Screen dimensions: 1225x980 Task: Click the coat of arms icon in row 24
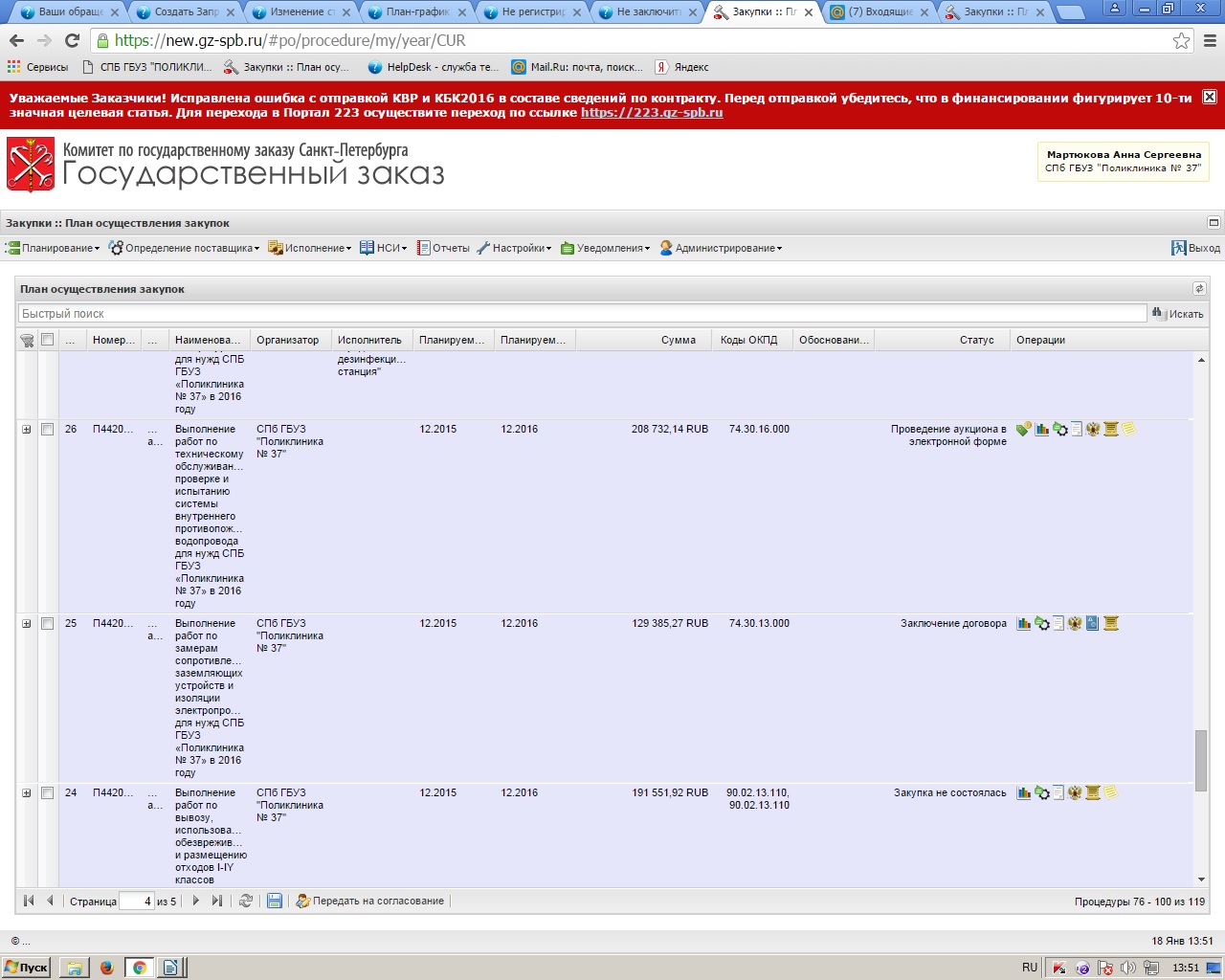coord(1075,793)
